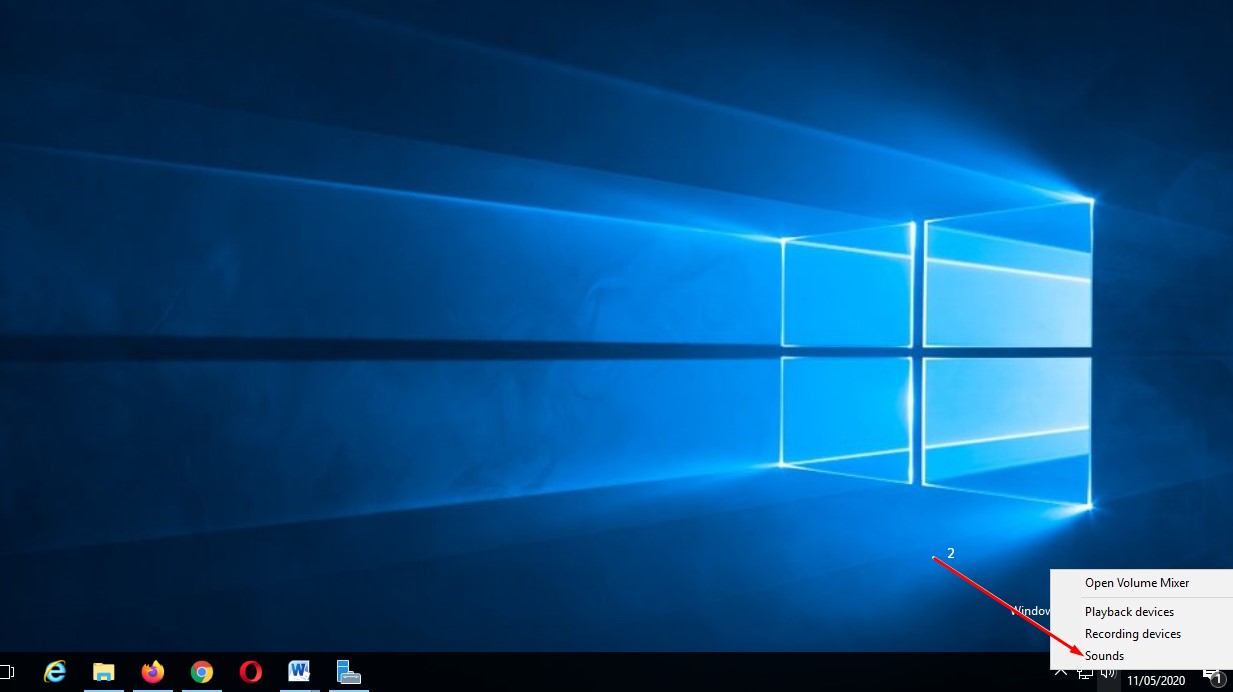Show hidden system tray icons

[x=1062, y=673]
